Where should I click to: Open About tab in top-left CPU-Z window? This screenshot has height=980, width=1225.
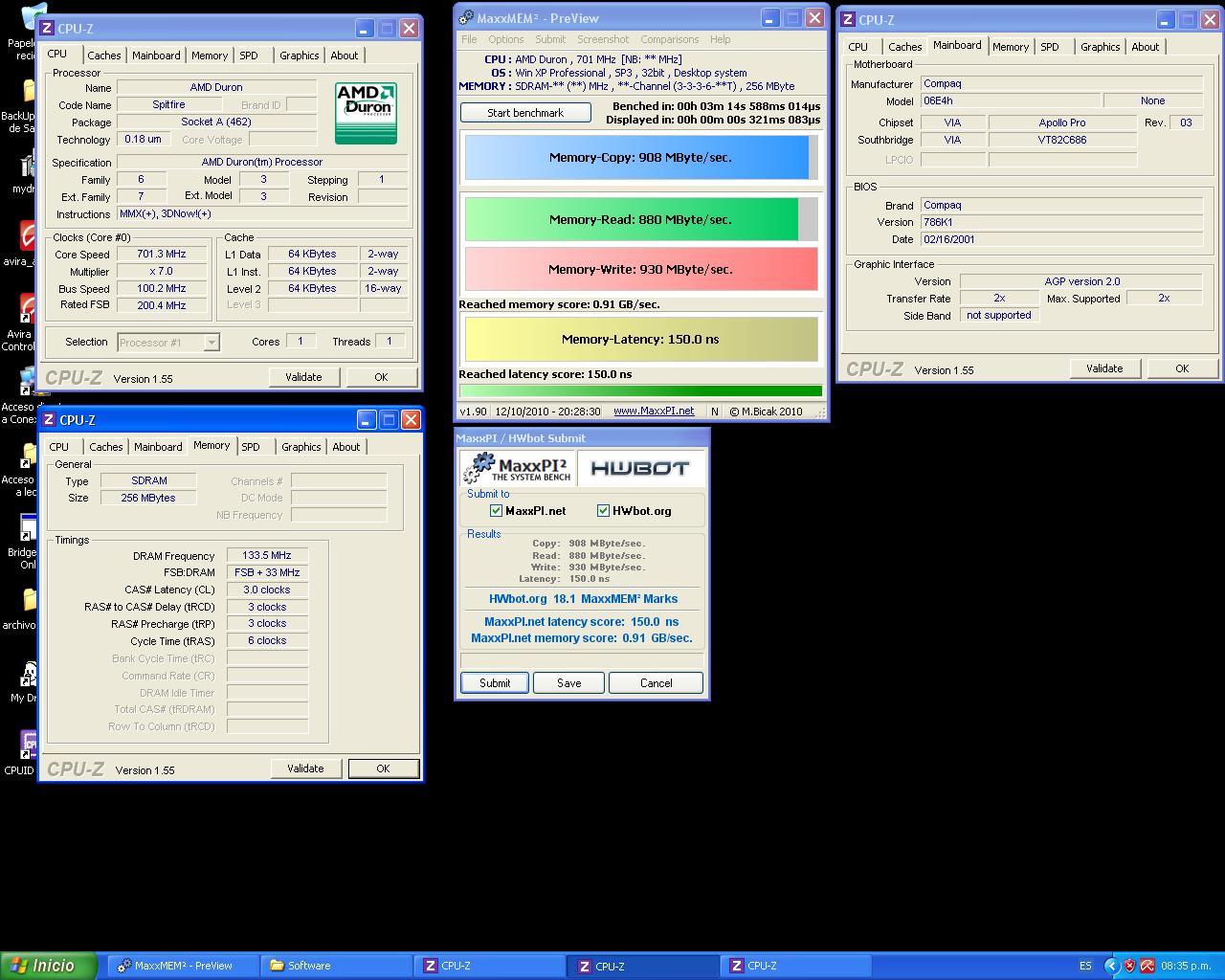point(345,56)
